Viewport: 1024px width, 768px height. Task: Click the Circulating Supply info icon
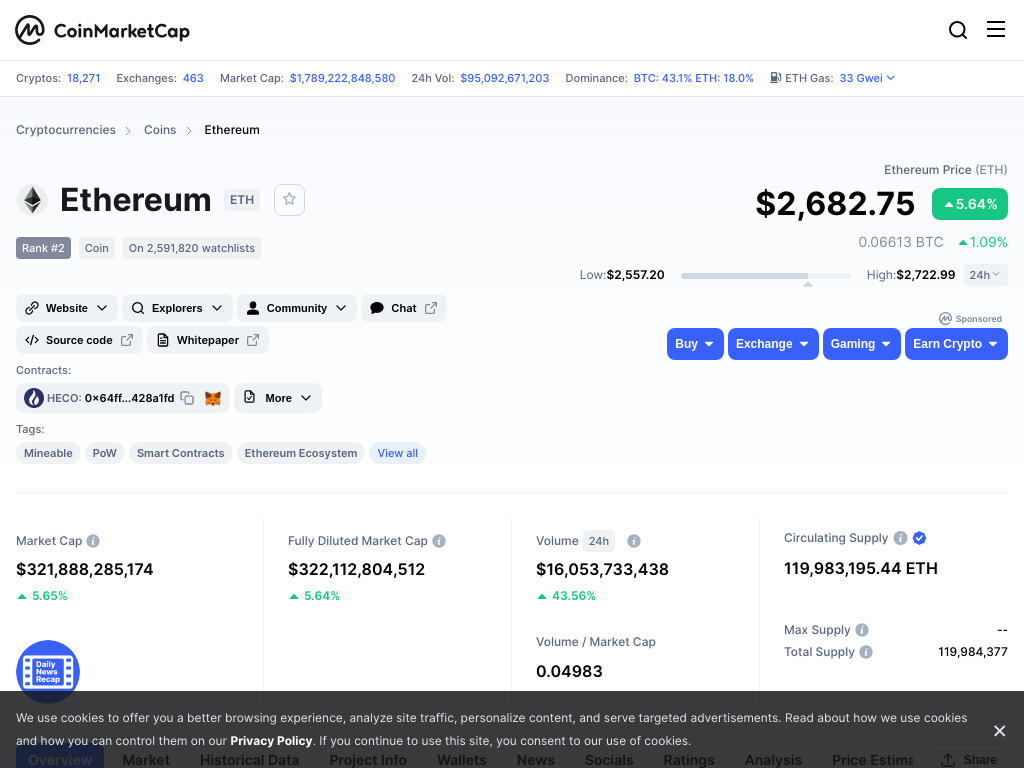[900, 537]
